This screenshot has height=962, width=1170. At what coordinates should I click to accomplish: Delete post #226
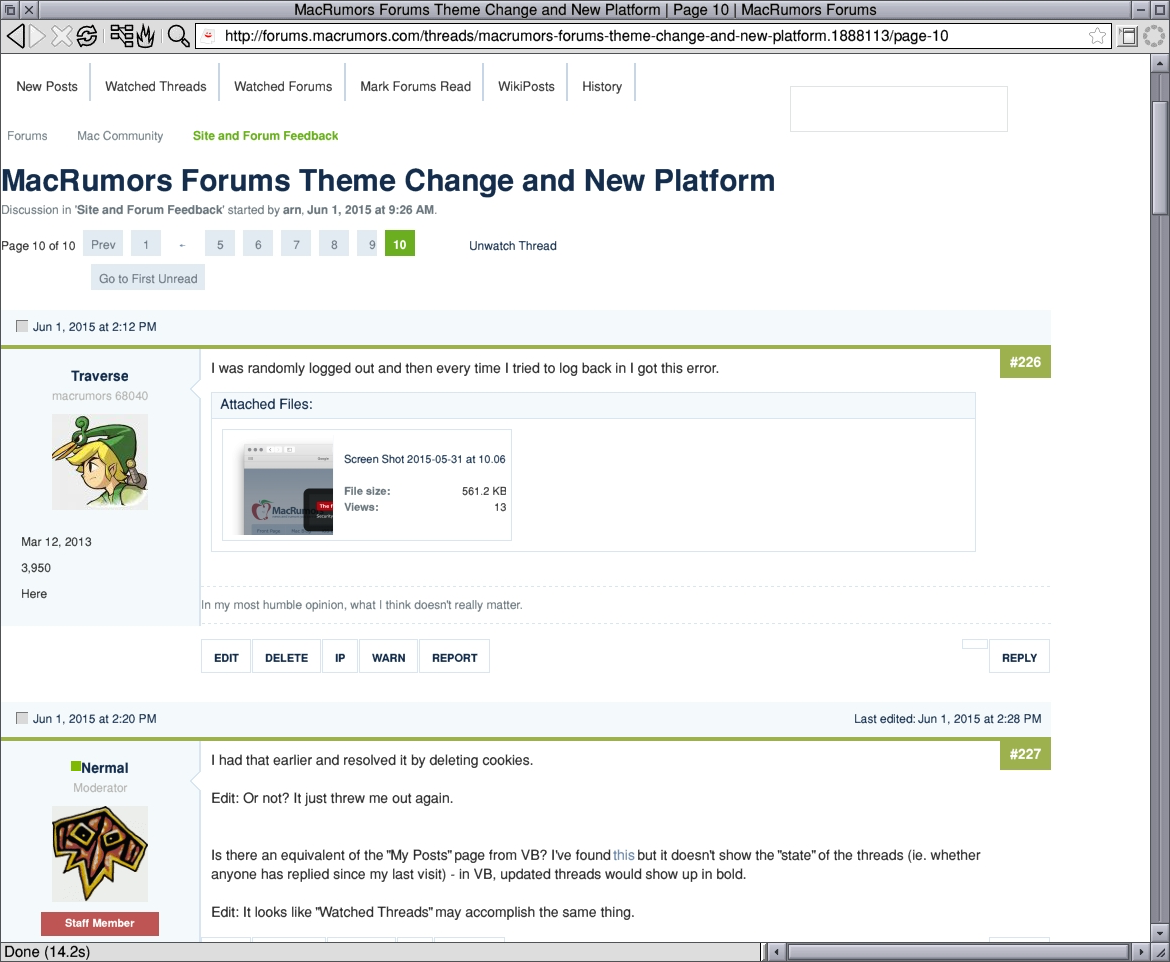coord(287,658)
